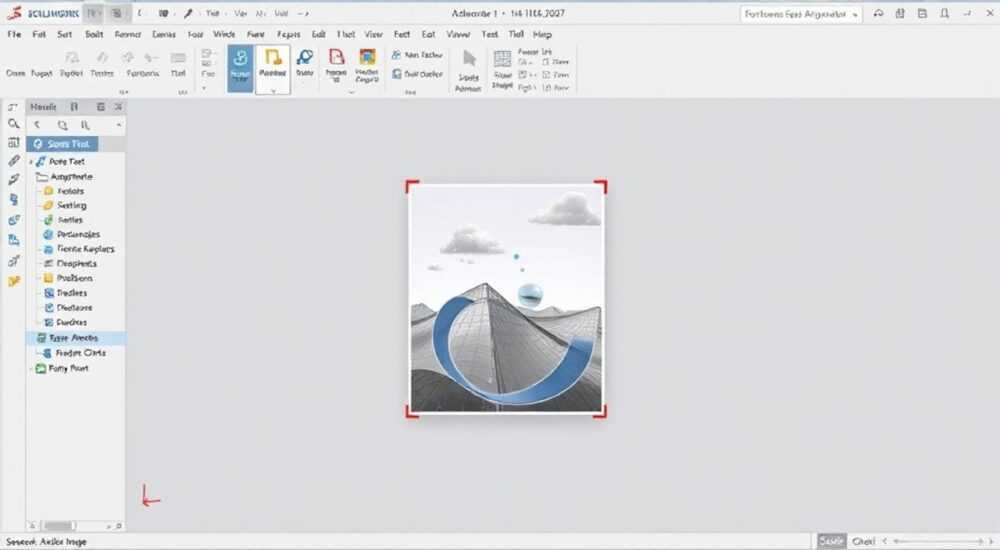This screenshot has height=550, width=1000.
Task: Click the bell icon in the title bar
Action: [945, 13]
